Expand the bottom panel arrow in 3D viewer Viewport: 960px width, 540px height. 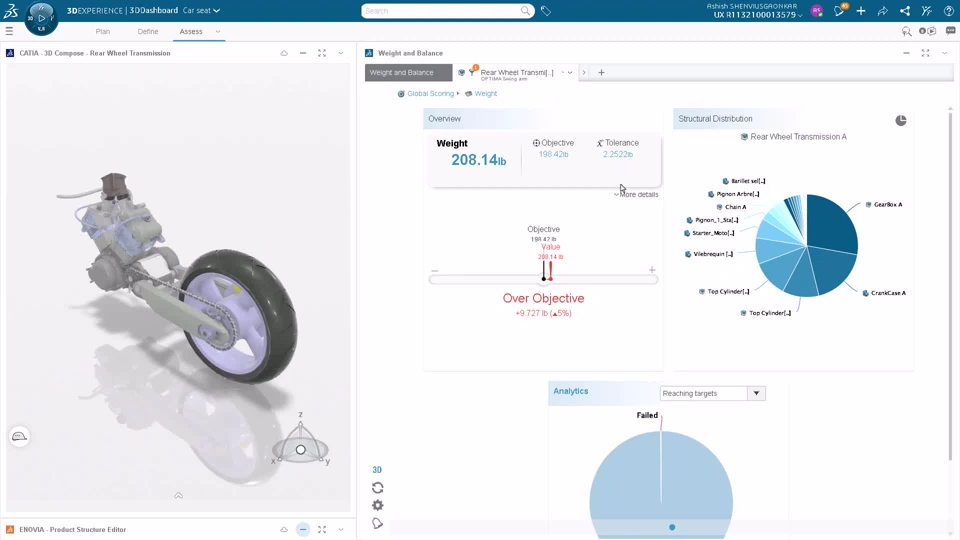(x=178, y=495)
